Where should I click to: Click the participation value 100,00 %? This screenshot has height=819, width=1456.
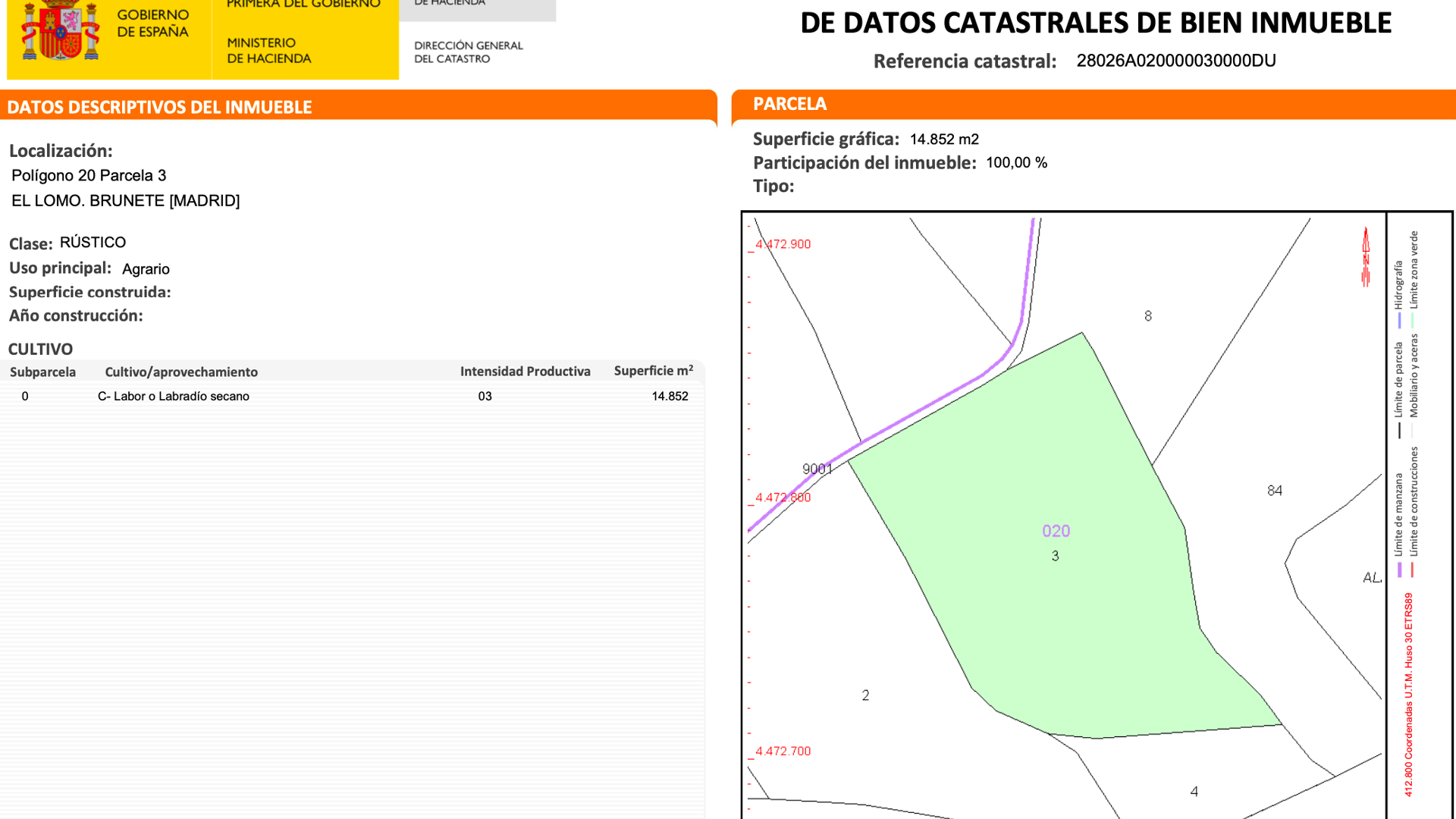(x=1016, y=163)
